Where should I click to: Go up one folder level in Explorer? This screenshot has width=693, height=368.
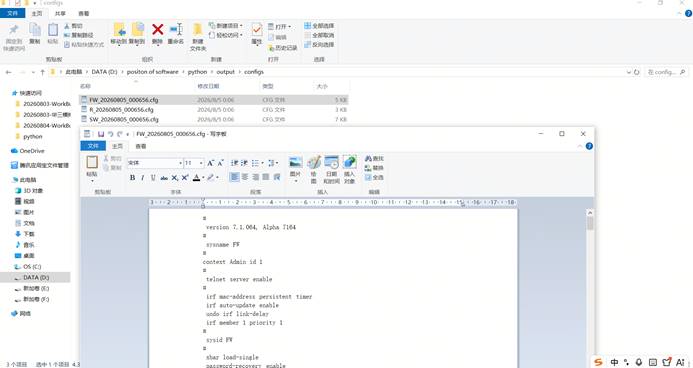[42, 72]
